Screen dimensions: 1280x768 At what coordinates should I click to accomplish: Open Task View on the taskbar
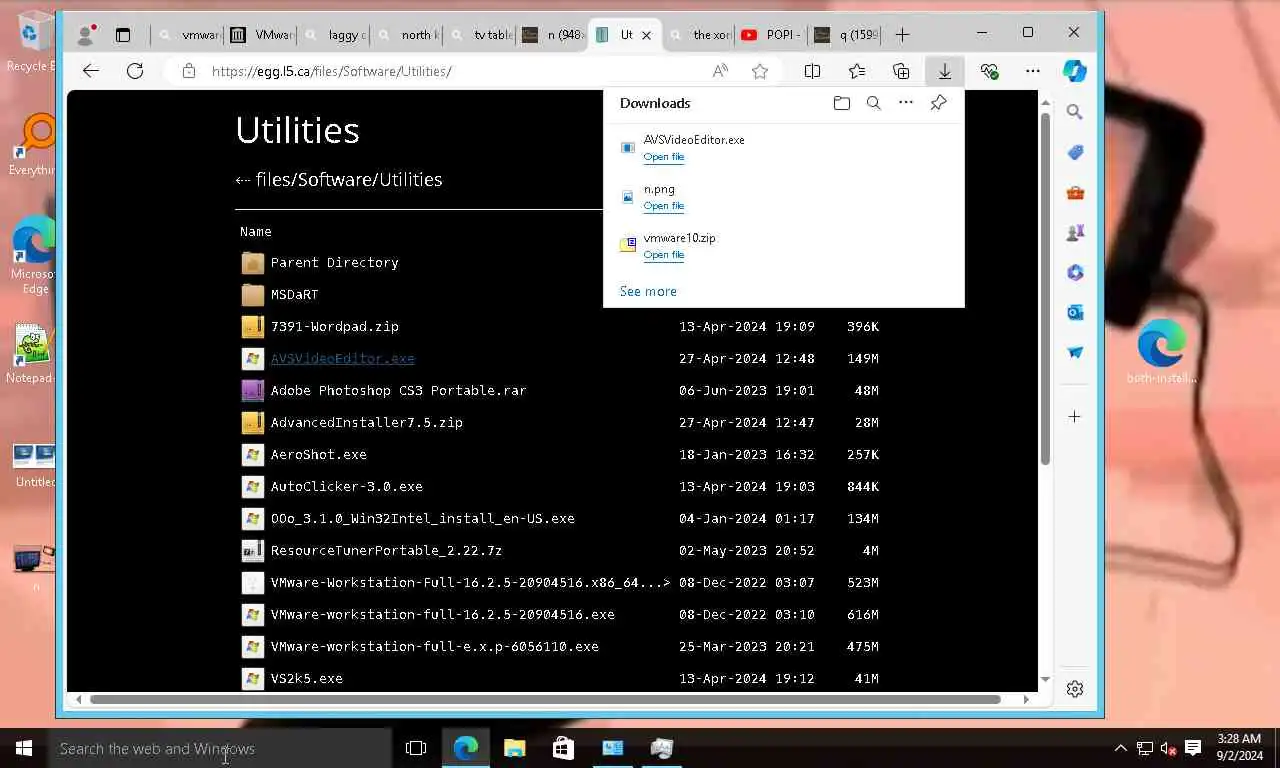click(416, 748)
